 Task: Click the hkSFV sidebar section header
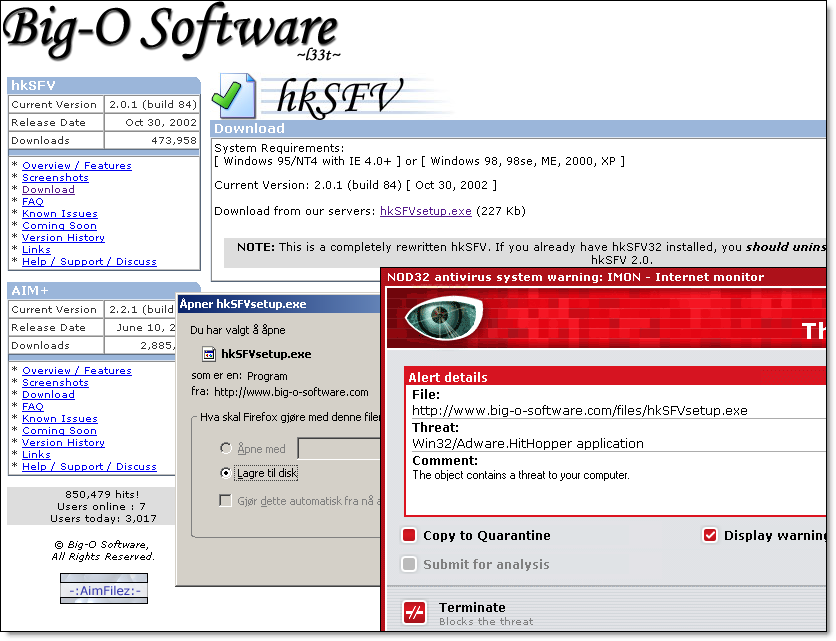point(104,85)
